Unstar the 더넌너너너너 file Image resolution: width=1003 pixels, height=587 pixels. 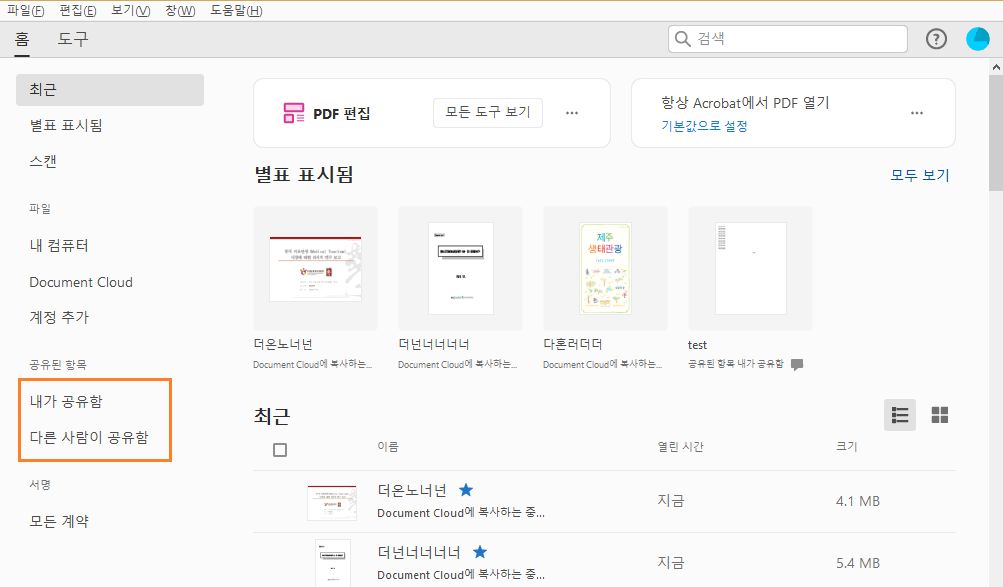pos(479,551)
